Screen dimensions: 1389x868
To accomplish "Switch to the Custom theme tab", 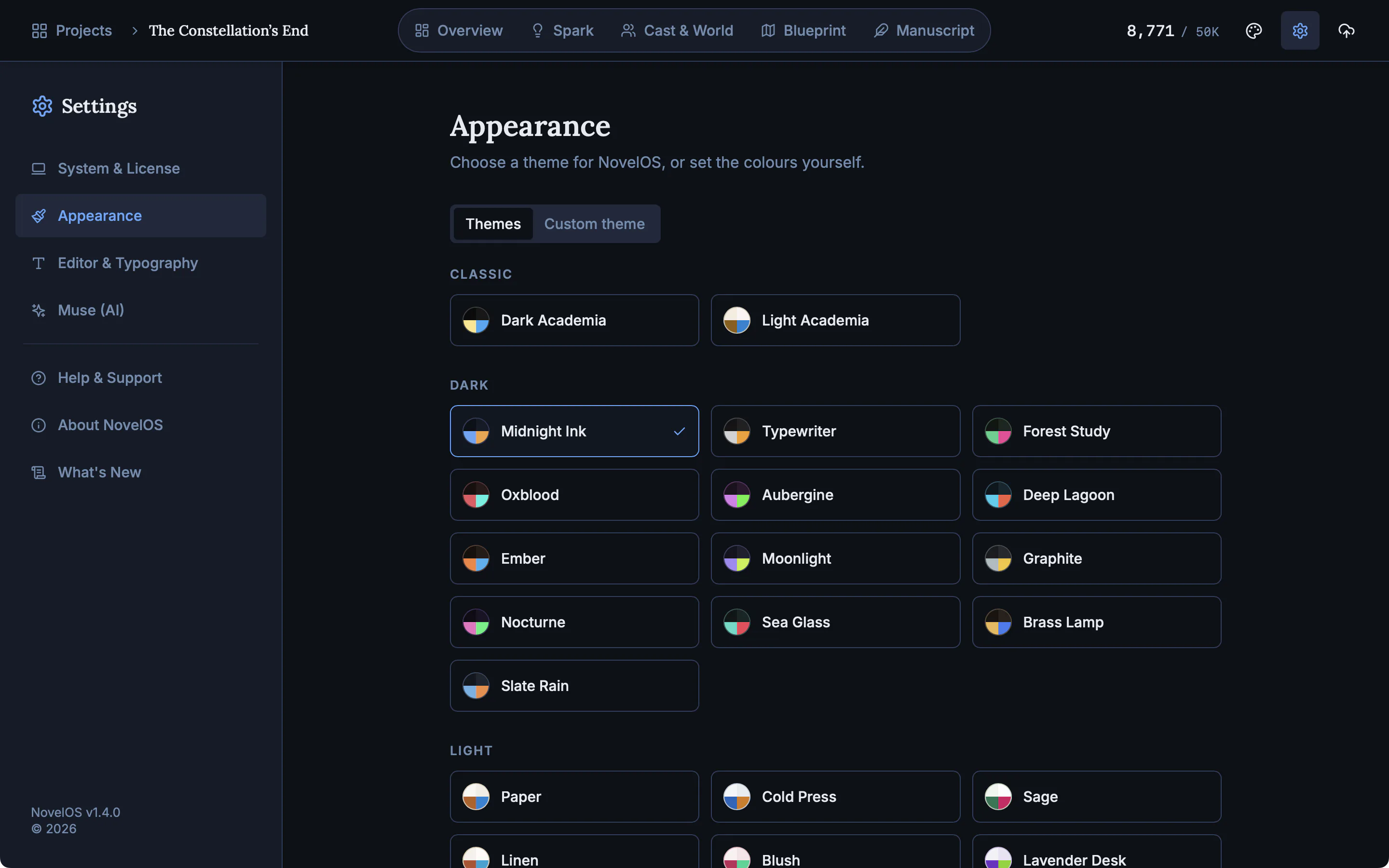I will tap(594, 224).
